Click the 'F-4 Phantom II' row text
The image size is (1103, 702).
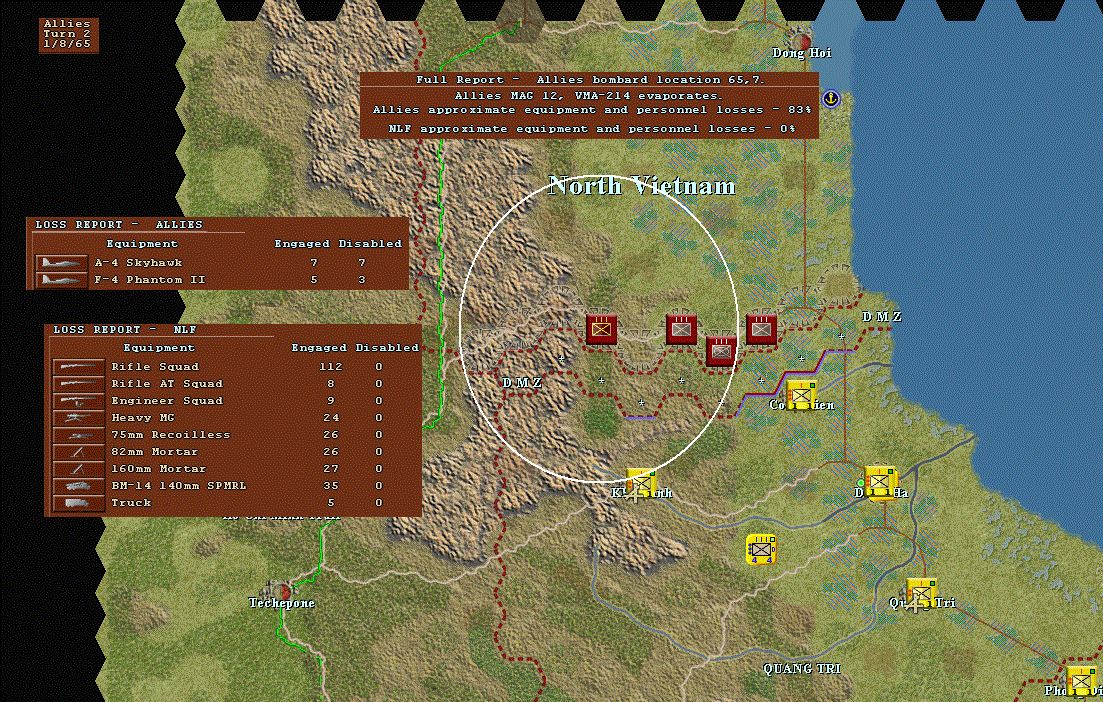point(151,279)
